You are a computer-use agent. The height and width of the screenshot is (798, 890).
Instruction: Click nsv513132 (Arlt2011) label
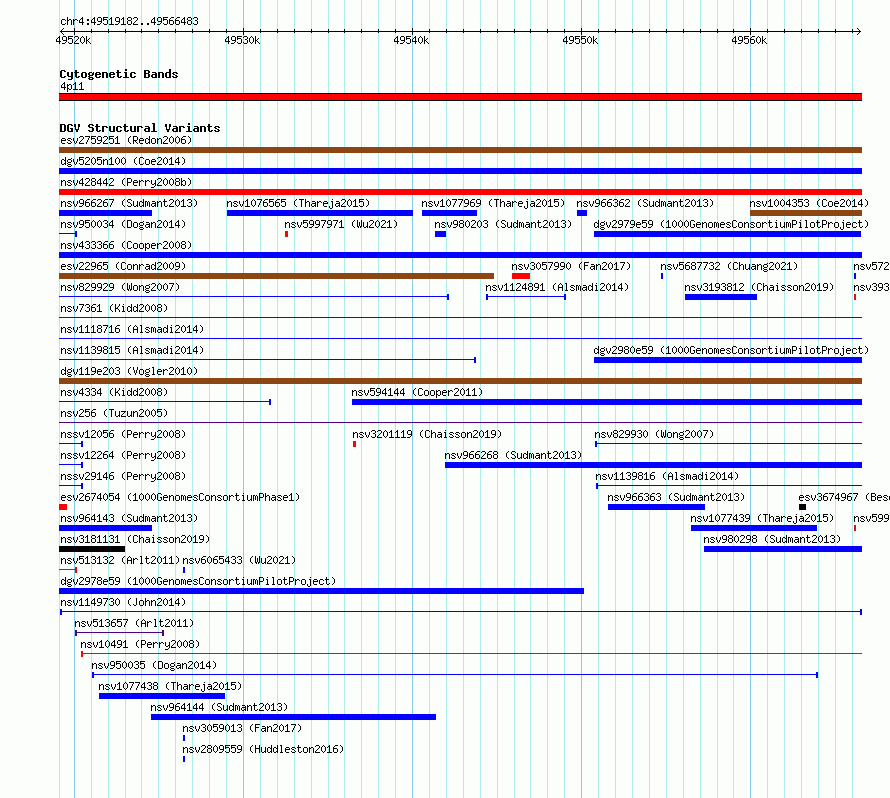click(120, 560)
